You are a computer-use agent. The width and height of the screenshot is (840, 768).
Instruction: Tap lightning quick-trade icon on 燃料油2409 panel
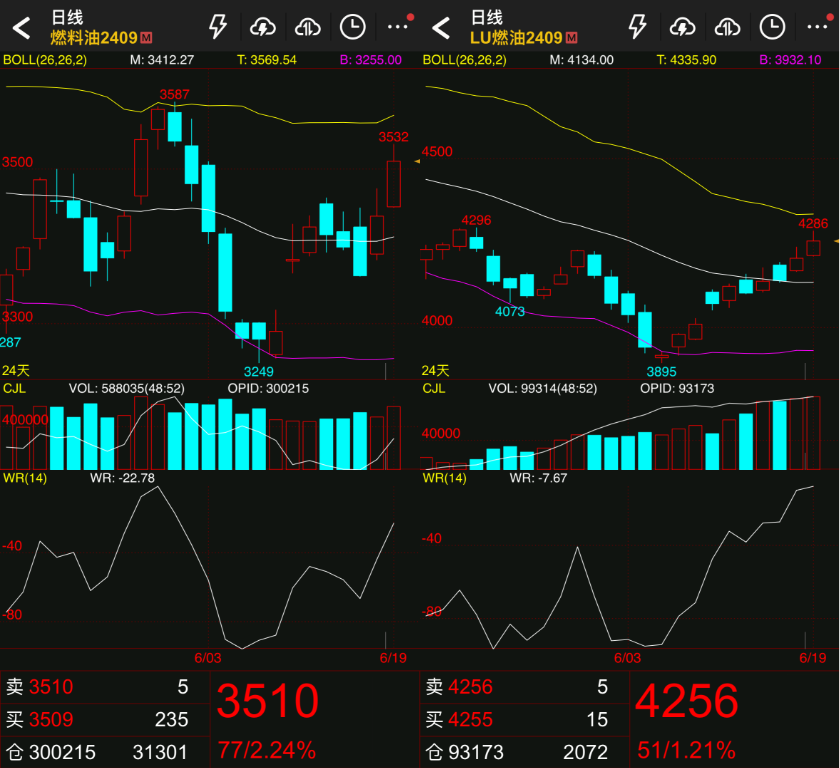tap(218, 27)
